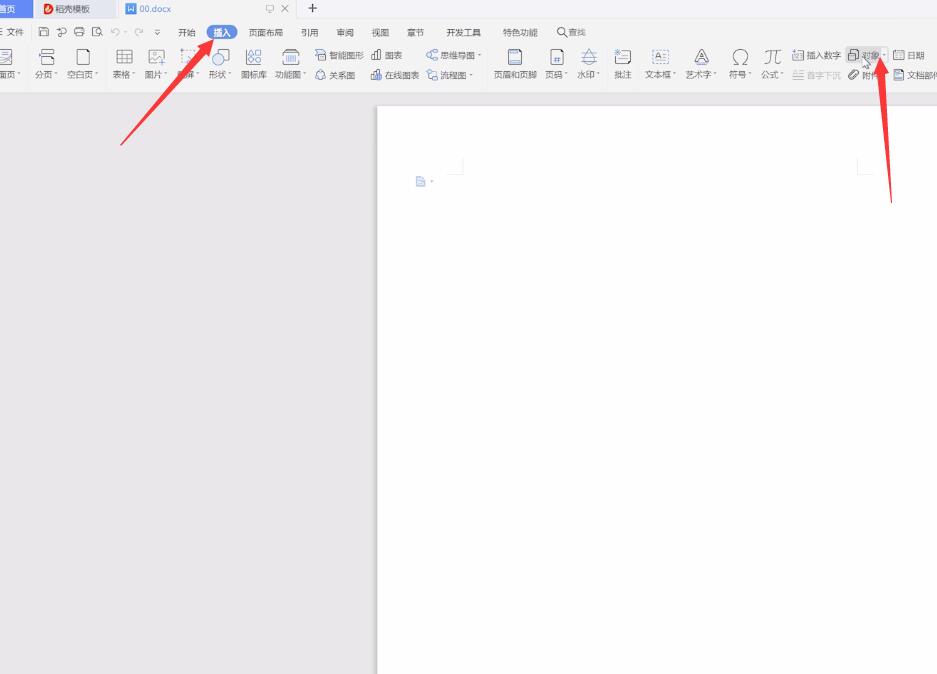Switch to the 开发工具 developer tools tab
937x674 pixels.
click(x=463, y=32)
